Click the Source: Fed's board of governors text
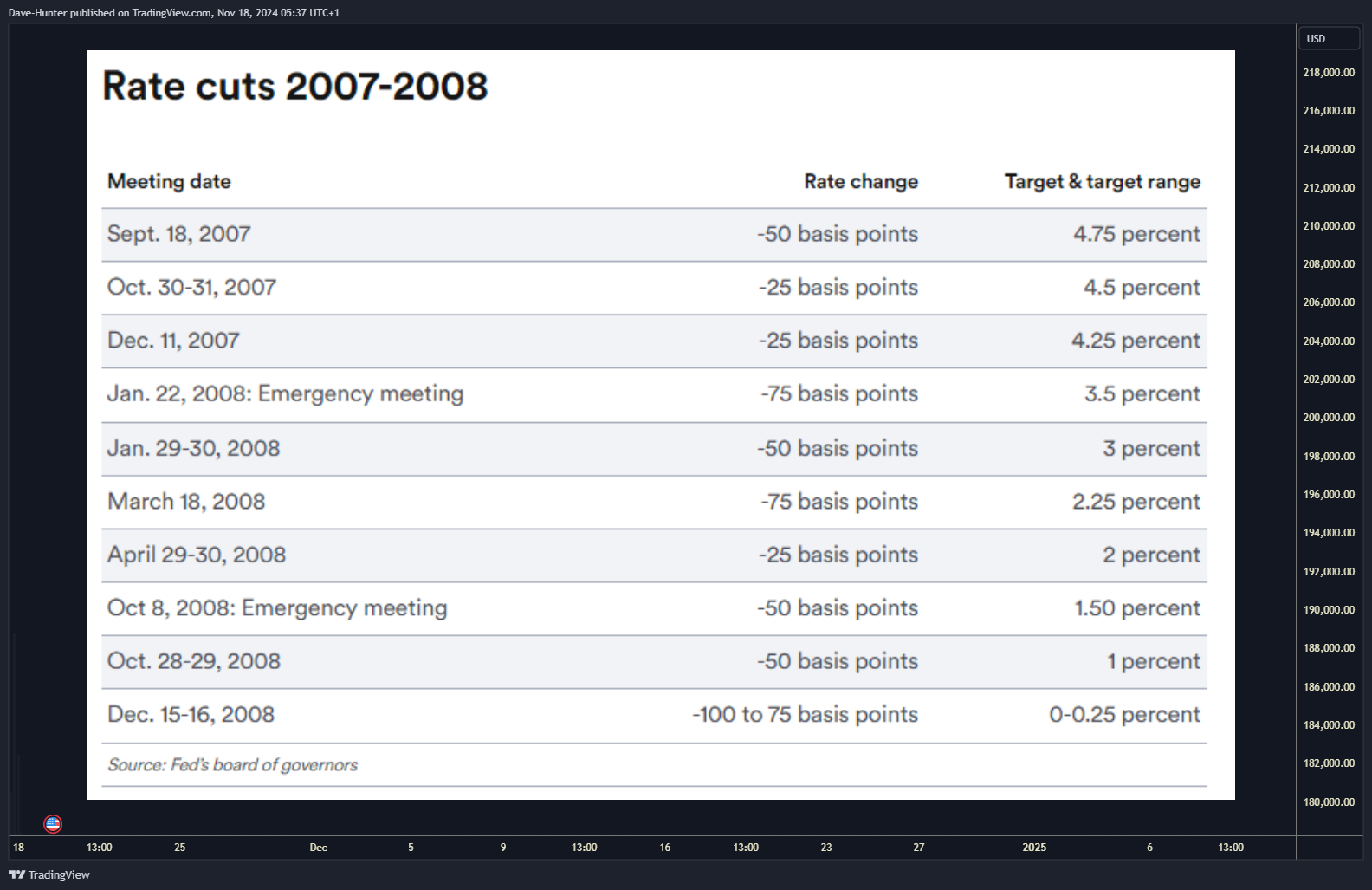Screen dimensions: 1372x890 tap(232, 765)
